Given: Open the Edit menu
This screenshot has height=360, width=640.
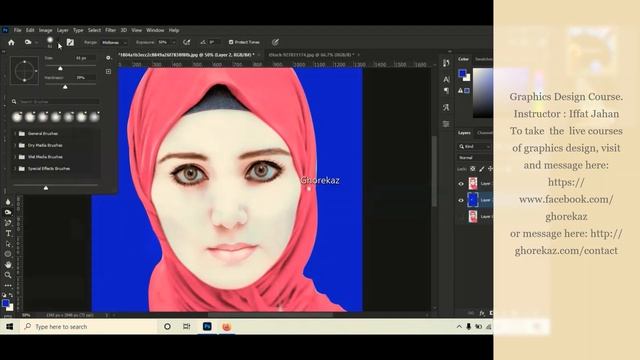Looking at the screenshot, I should (30, 30).
